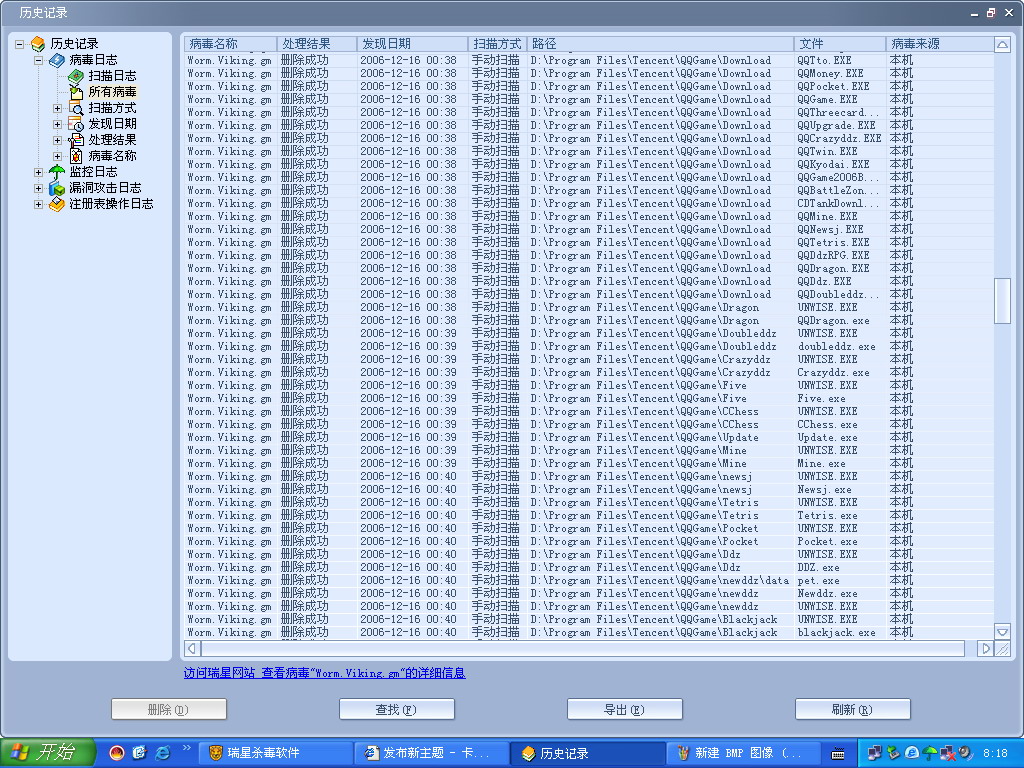Open the language bar keyboard icon
The height and width of the screenshot is (768, 1024).
point(839,754)
